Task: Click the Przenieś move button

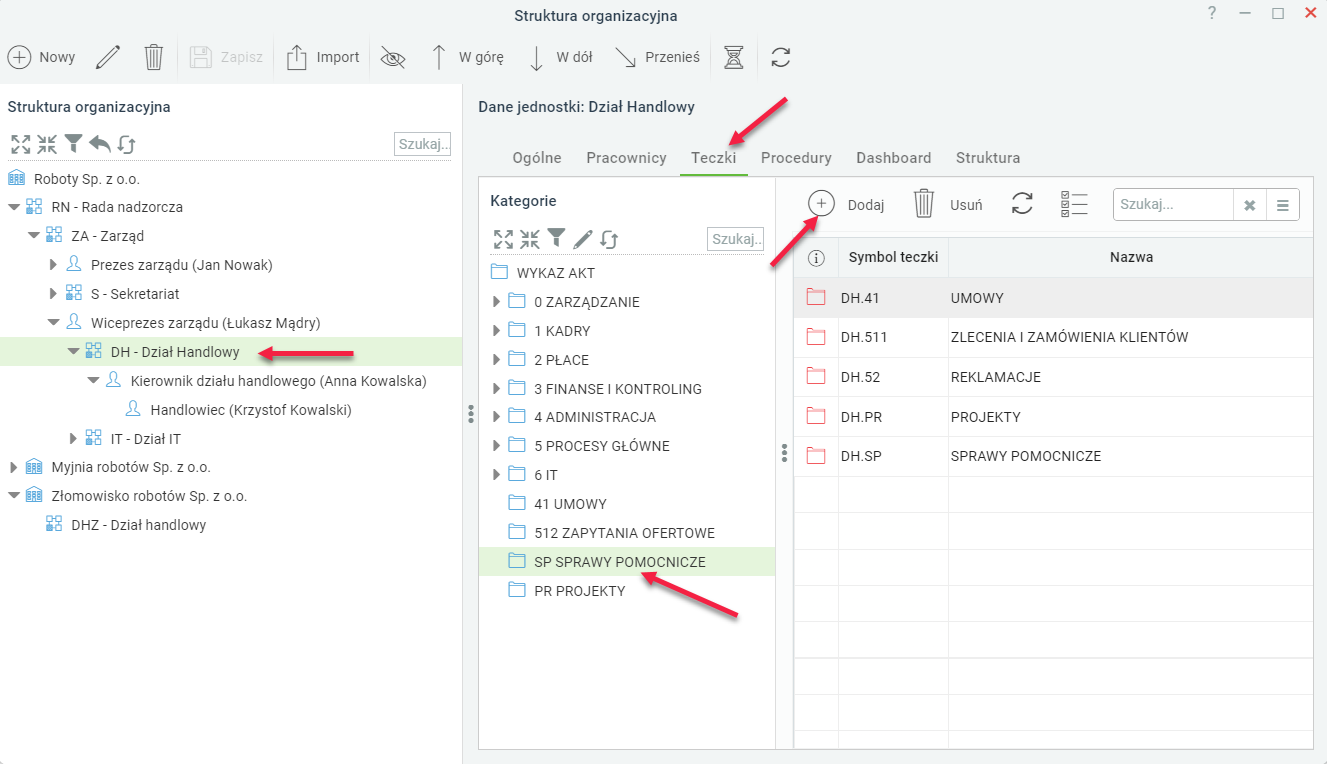Action: (657, 57)
